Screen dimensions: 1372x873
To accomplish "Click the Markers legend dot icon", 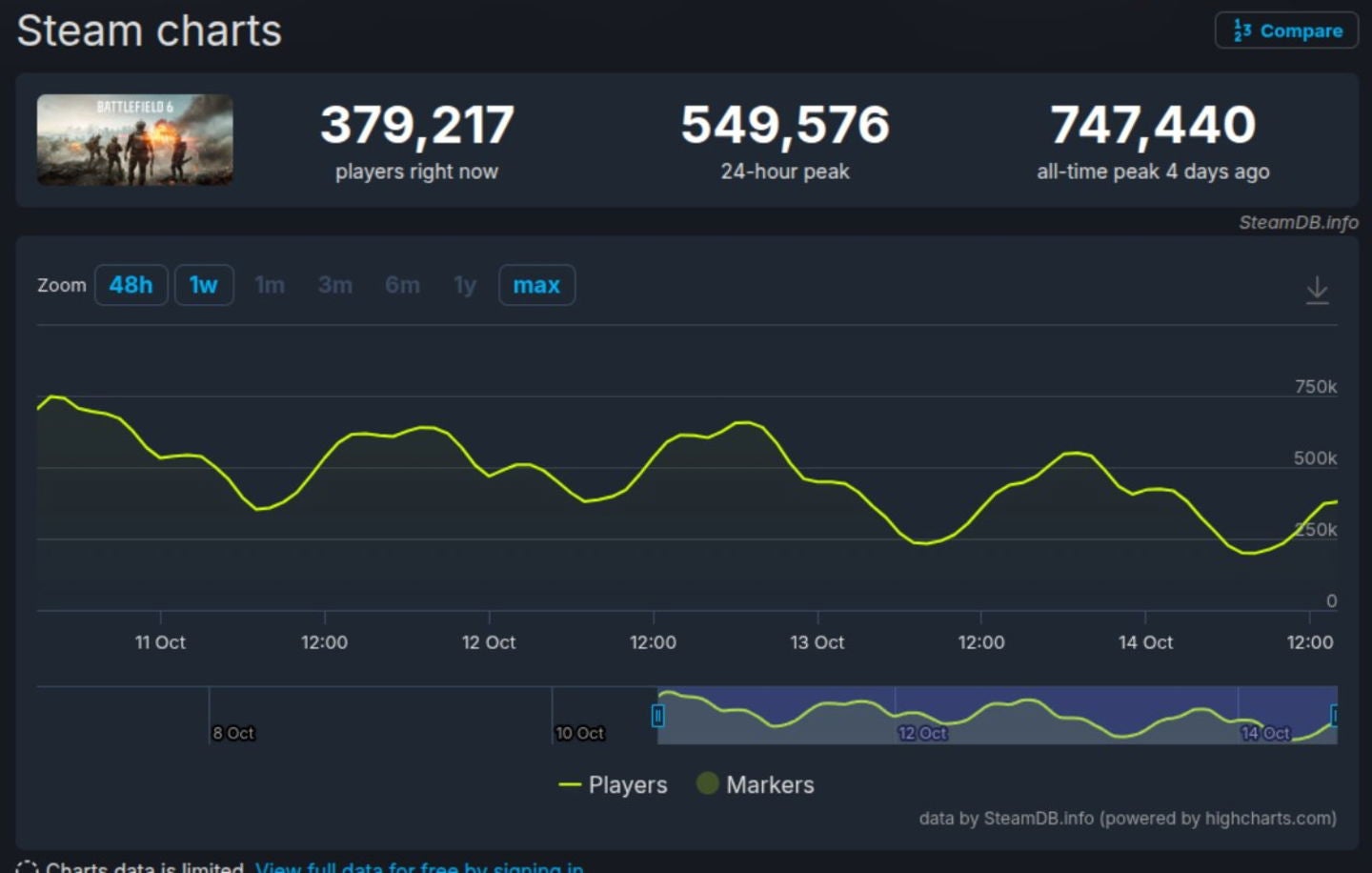I will point(707,783).
